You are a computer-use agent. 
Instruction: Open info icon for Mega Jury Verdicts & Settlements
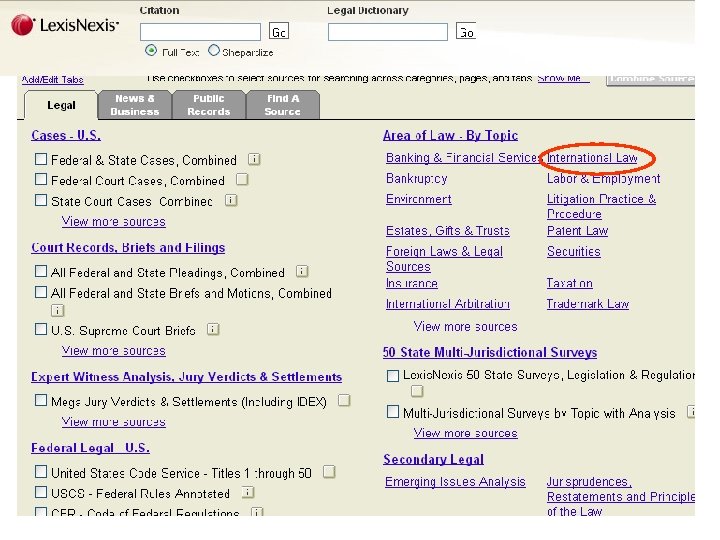pos(344,401)
